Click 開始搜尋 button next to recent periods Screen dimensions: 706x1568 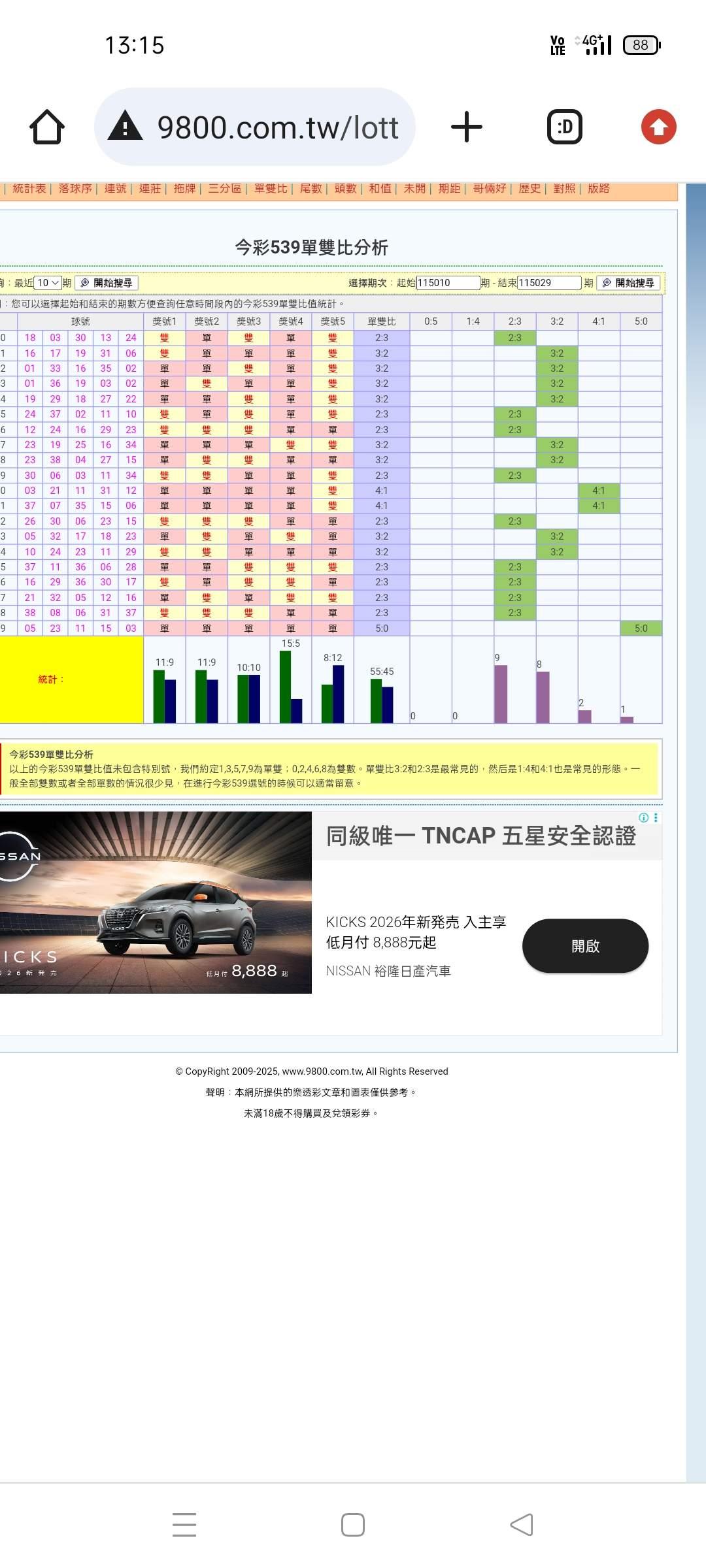coord(107,283)
